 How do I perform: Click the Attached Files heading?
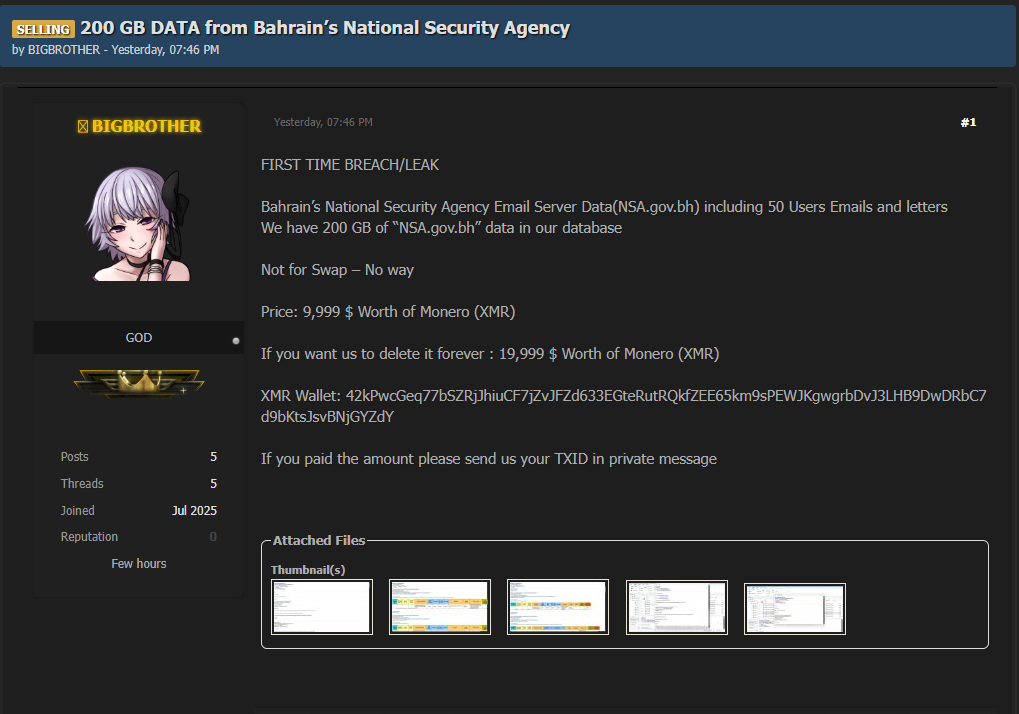[x=318, y=541]
